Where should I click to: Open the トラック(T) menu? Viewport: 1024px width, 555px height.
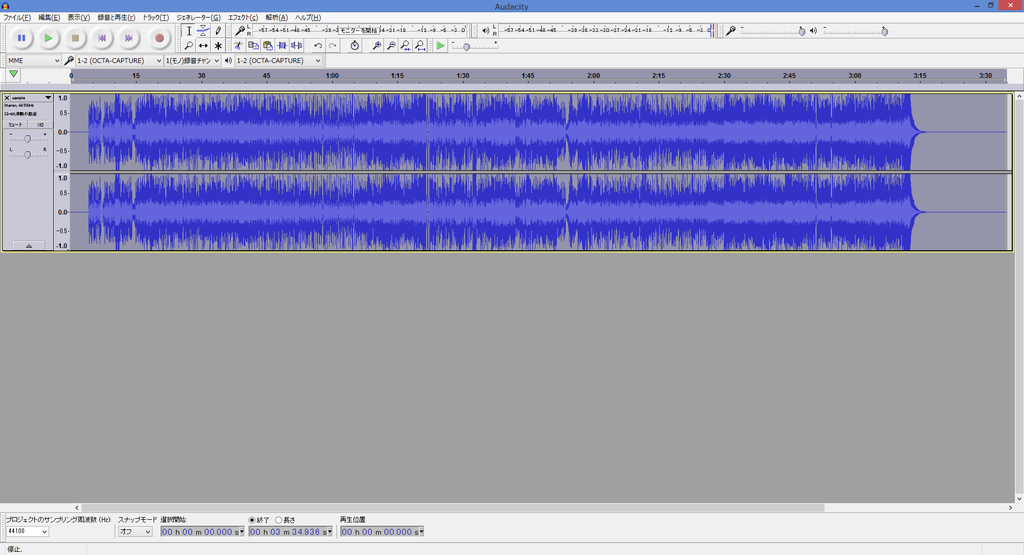[x=155, y=18]
